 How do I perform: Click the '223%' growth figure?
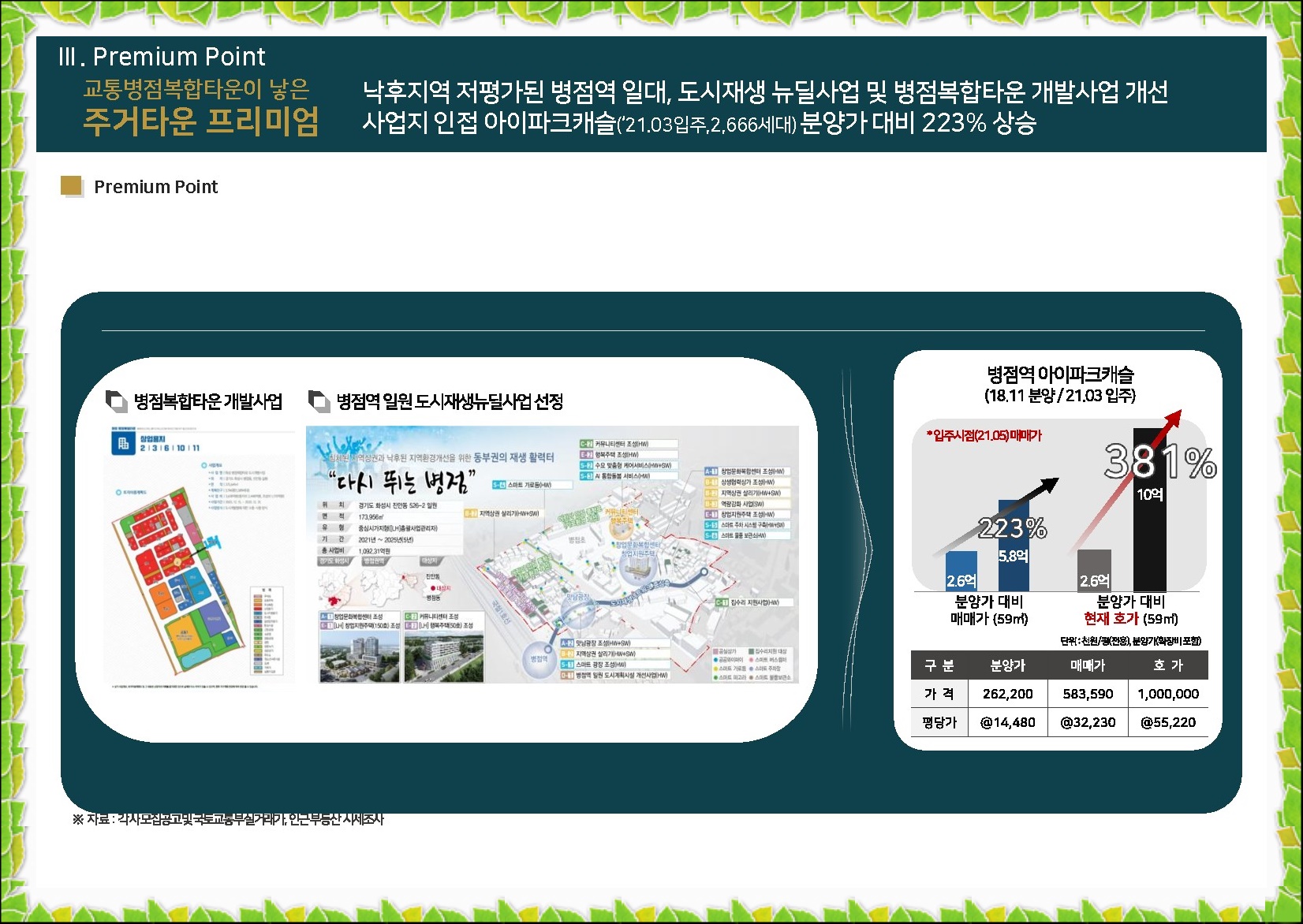pos(1012,527)
